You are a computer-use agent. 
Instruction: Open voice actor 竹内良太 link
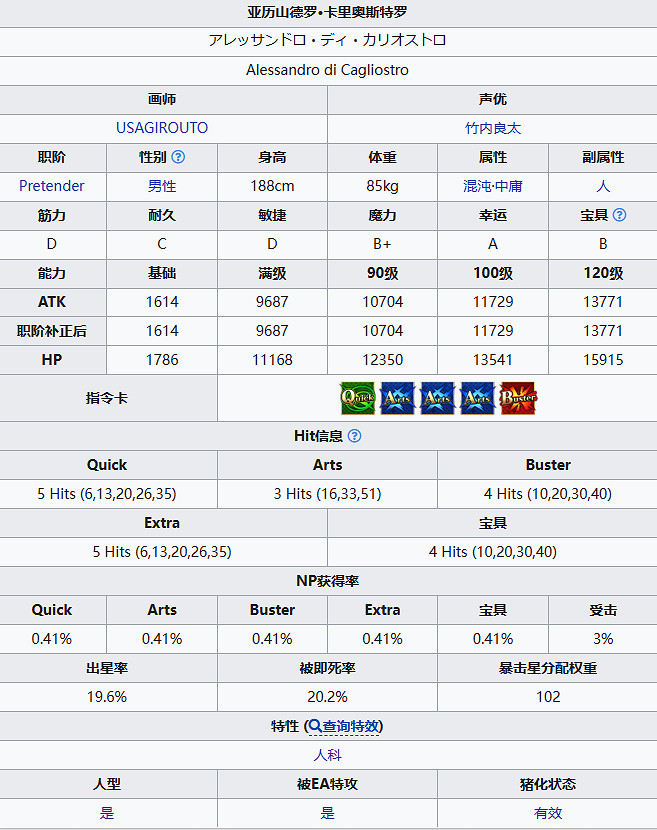tap(492, 128)
